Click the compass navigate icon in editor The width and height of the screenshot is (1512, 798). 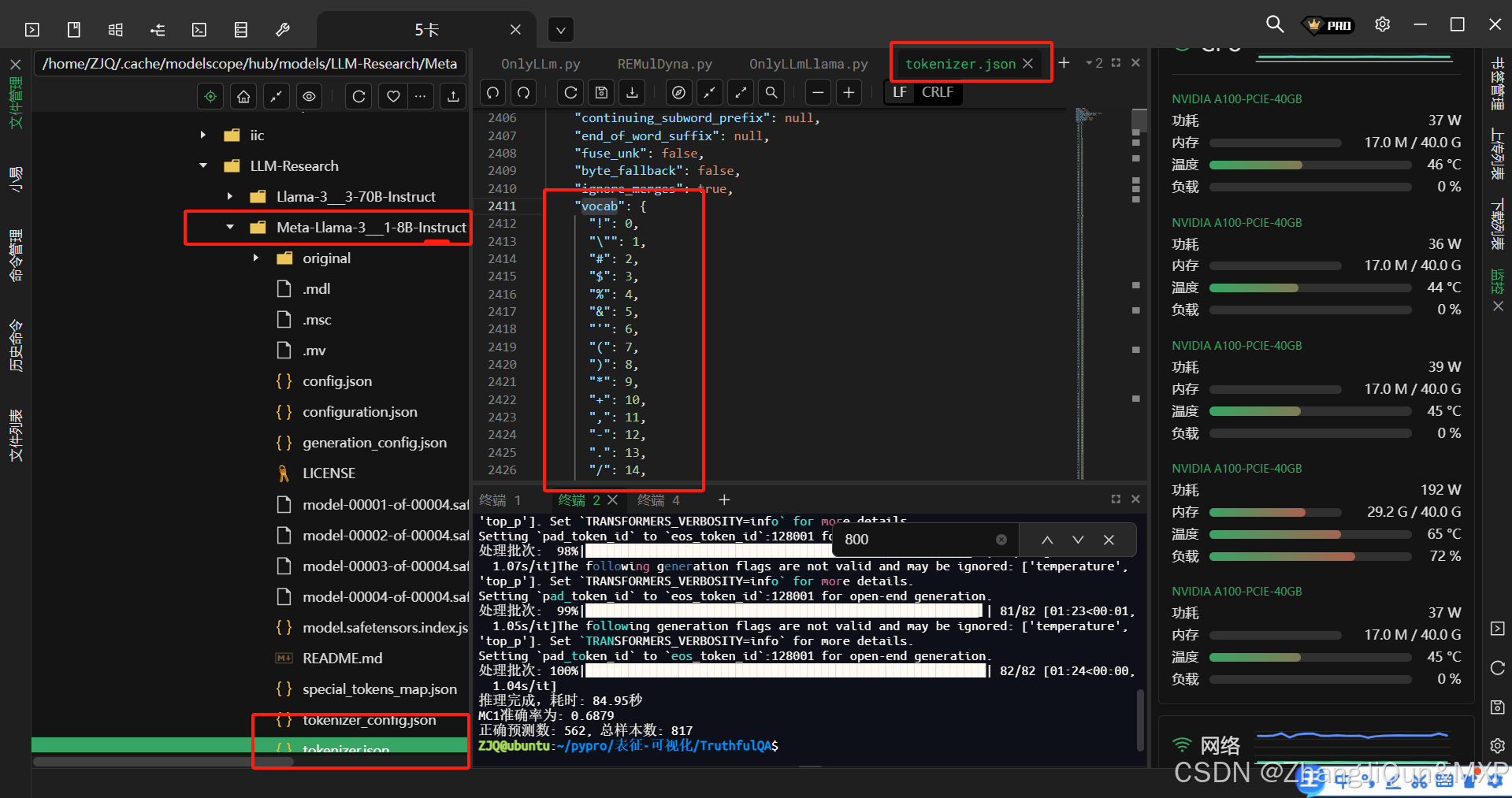point(678,92)
